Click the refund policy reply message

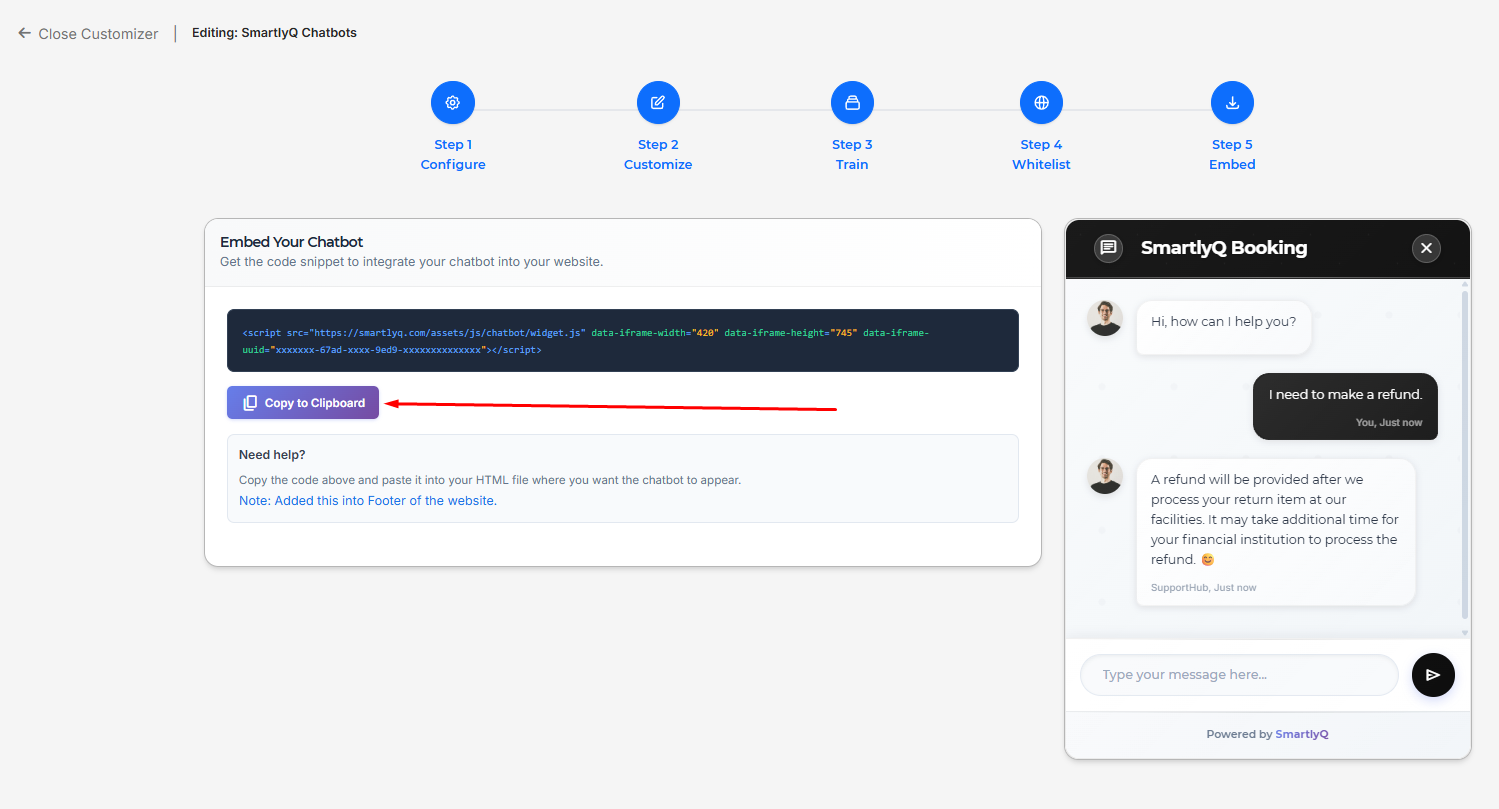[1276, 532]
